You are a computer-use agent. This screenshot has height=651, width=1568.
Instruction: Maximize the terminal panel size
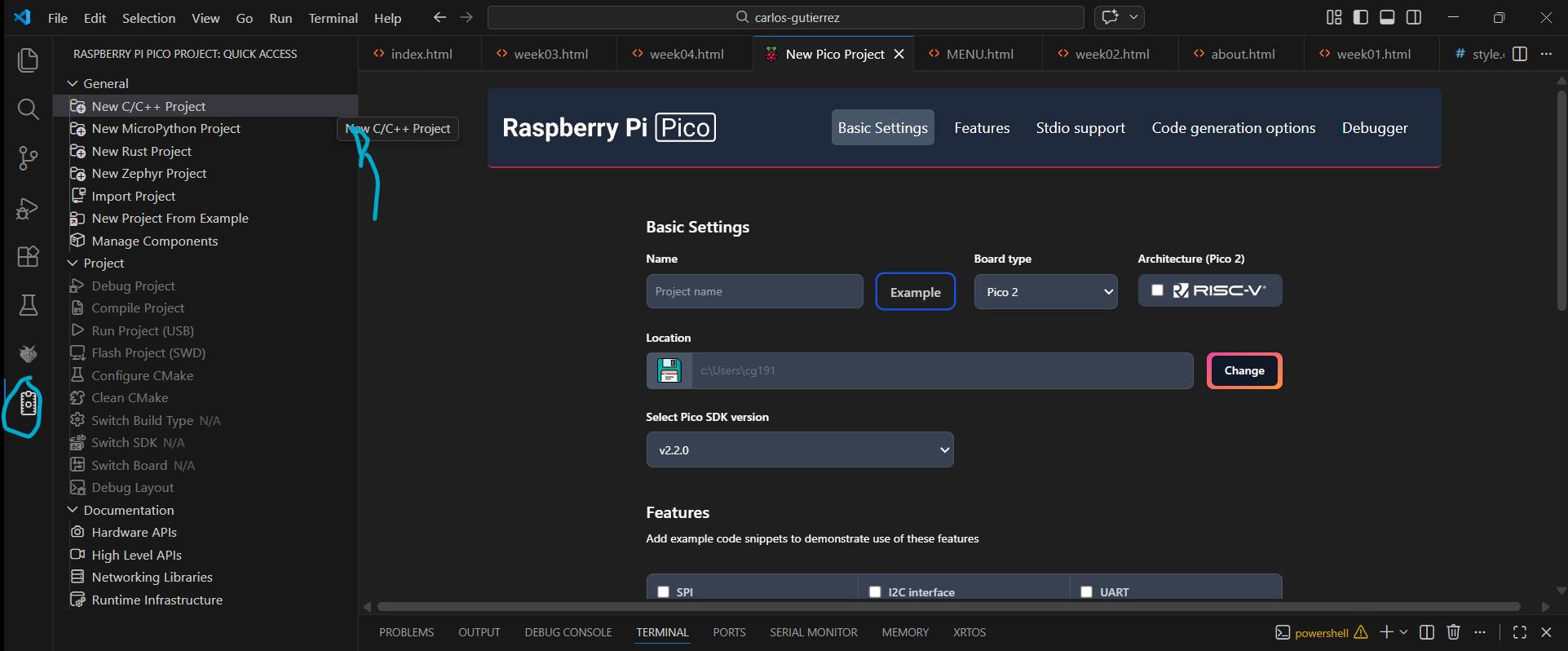coord(1520,632)
